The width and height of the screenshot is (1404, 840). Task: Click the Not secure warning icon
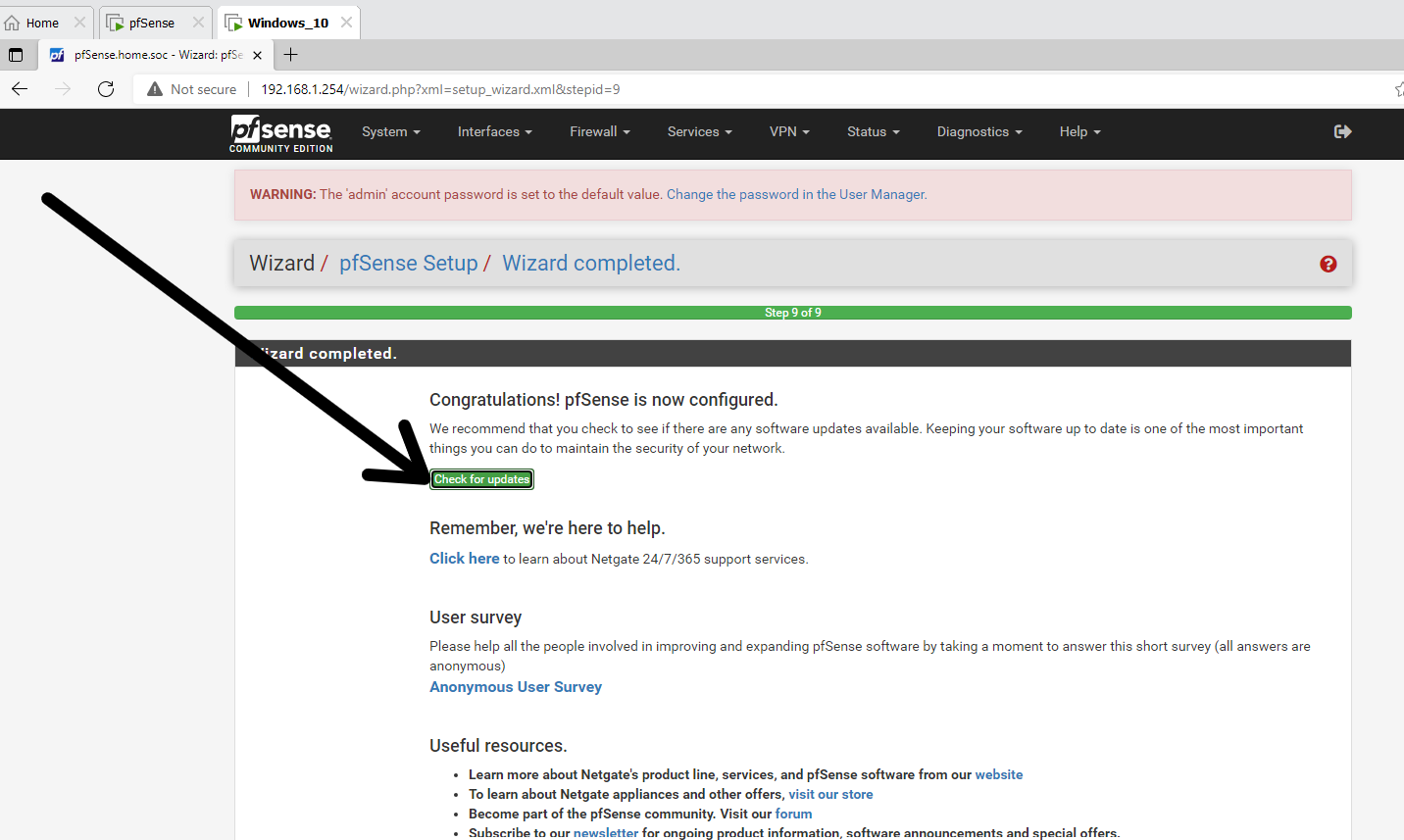pos(155,89)
